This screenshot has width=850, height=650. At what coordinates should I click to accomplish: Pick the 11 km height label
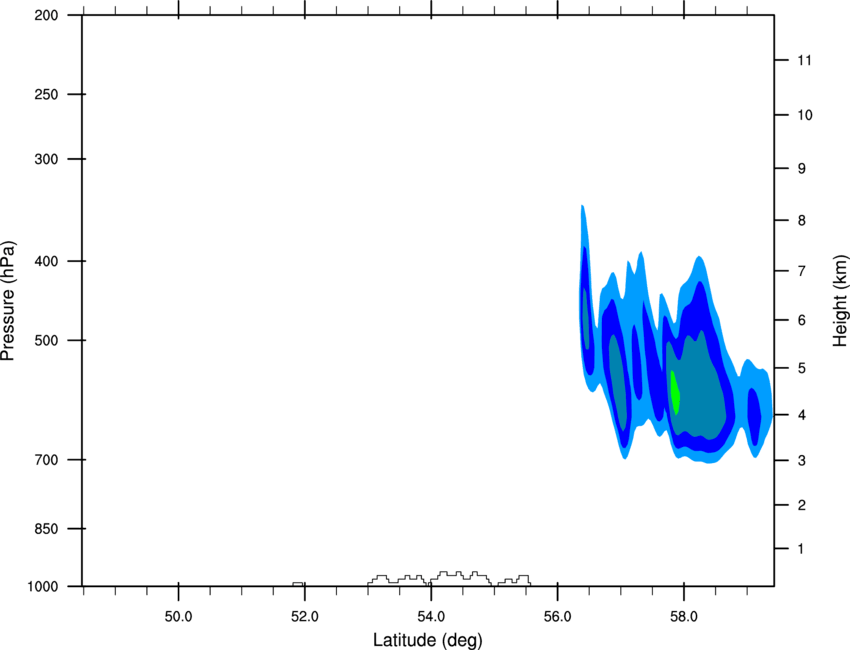(x=805, y=60)
